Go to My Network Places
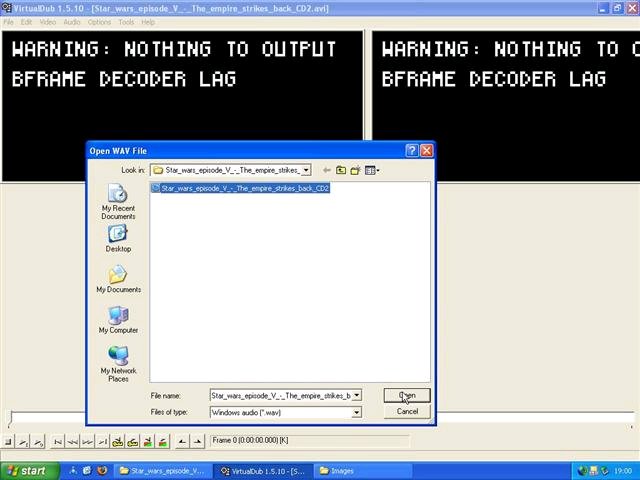Screen dimensions: 640x480 118,364
